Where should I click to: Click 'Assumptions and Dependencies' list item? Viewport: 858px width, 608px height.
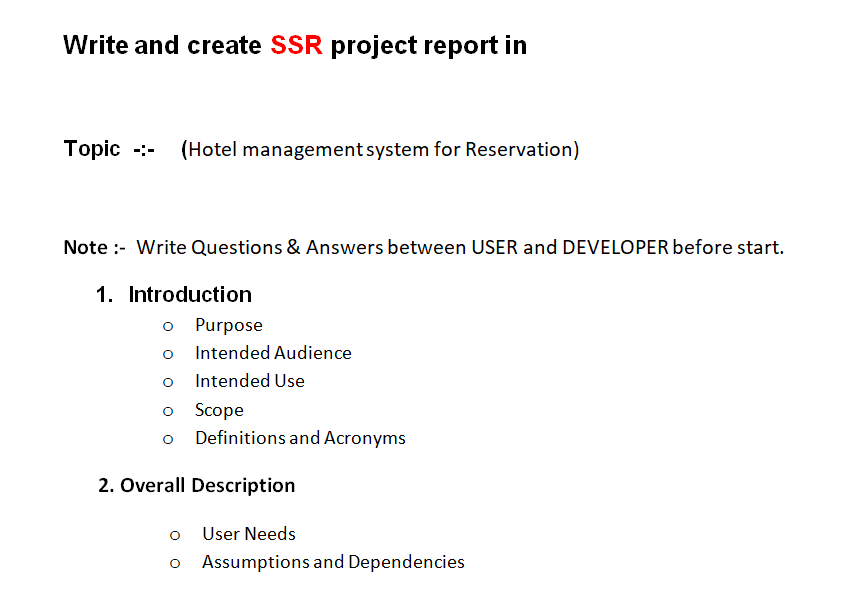click(x=333, y=562)
